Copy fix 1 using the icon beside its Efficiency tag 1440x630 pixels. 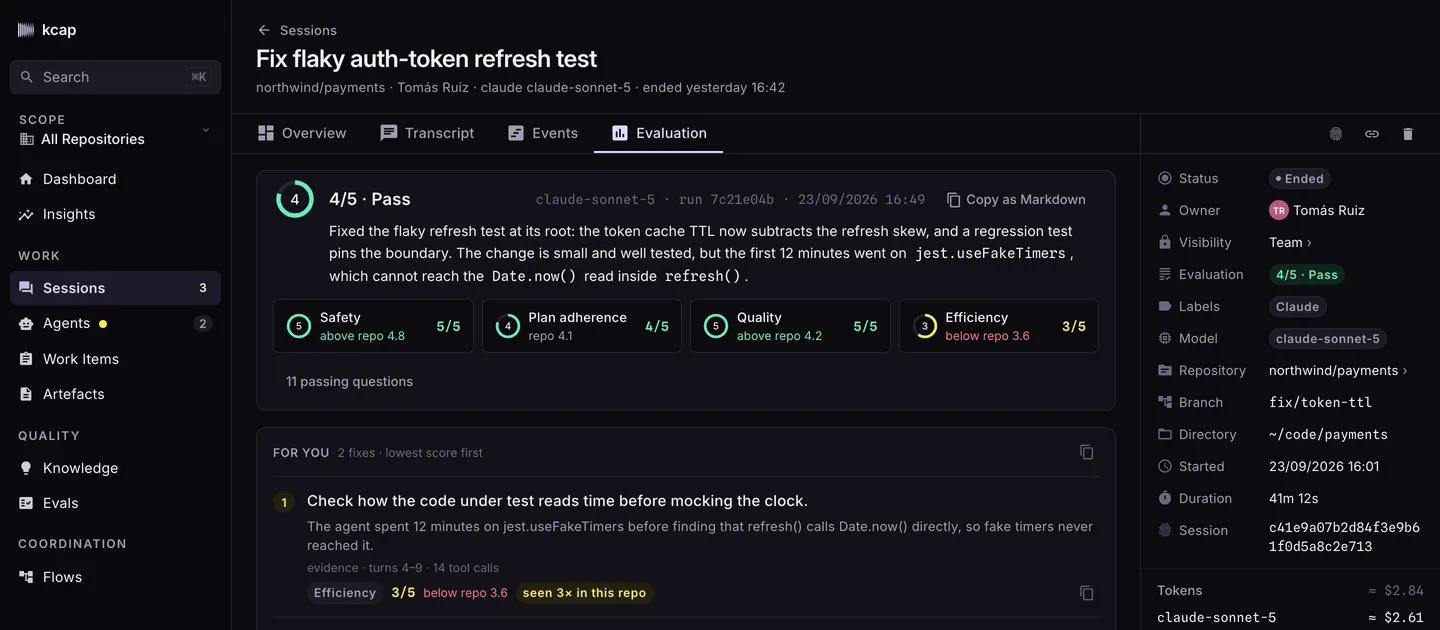tap(1087, 593)
